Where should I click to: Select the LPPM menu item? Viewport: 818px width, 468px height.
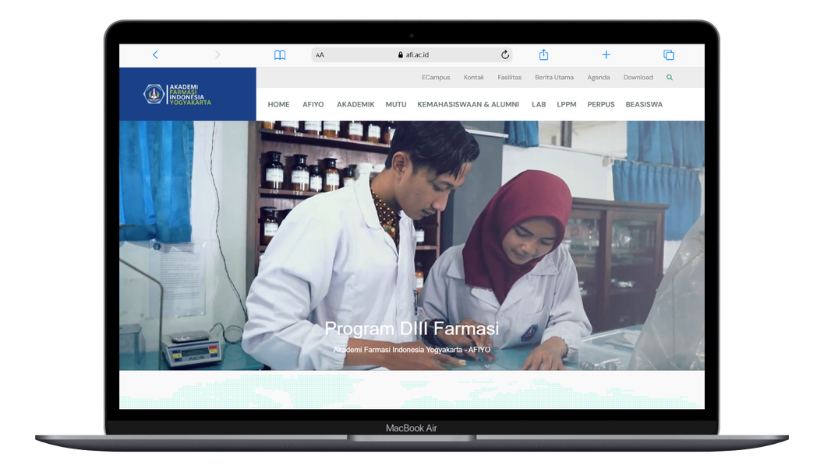pos(566,104)
